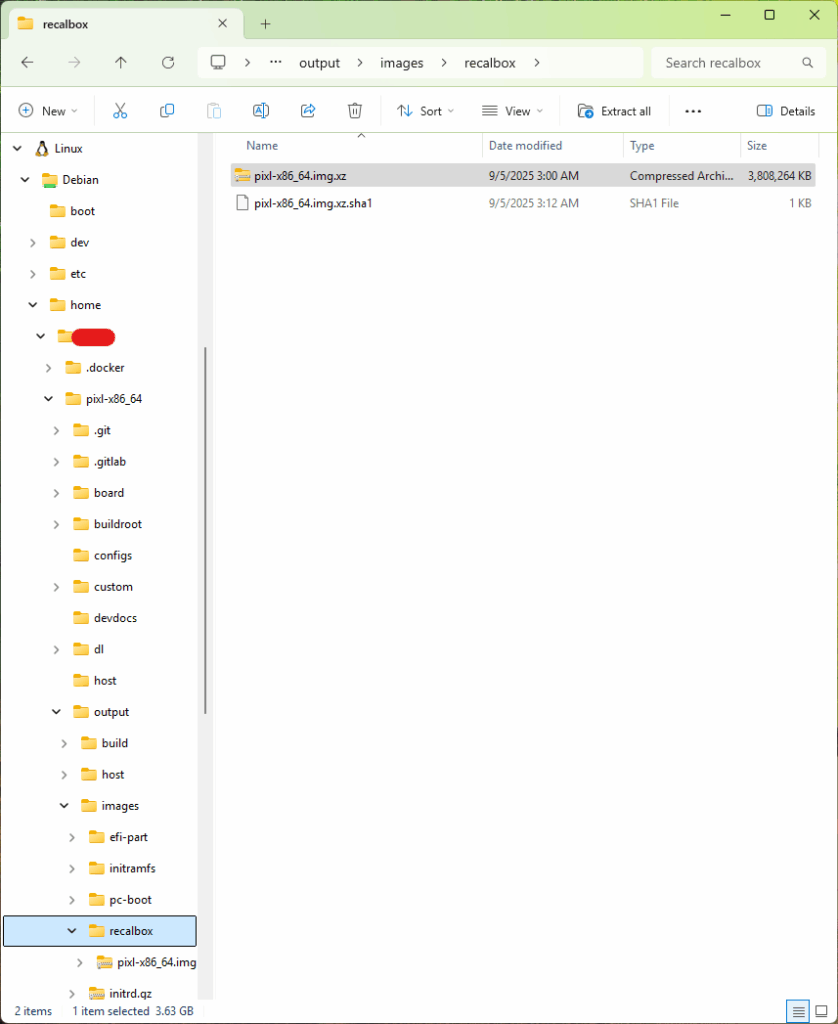Viewport: 838px width, 1024px height.
Task: Select the boot folder in the tree
Action: 82,211
